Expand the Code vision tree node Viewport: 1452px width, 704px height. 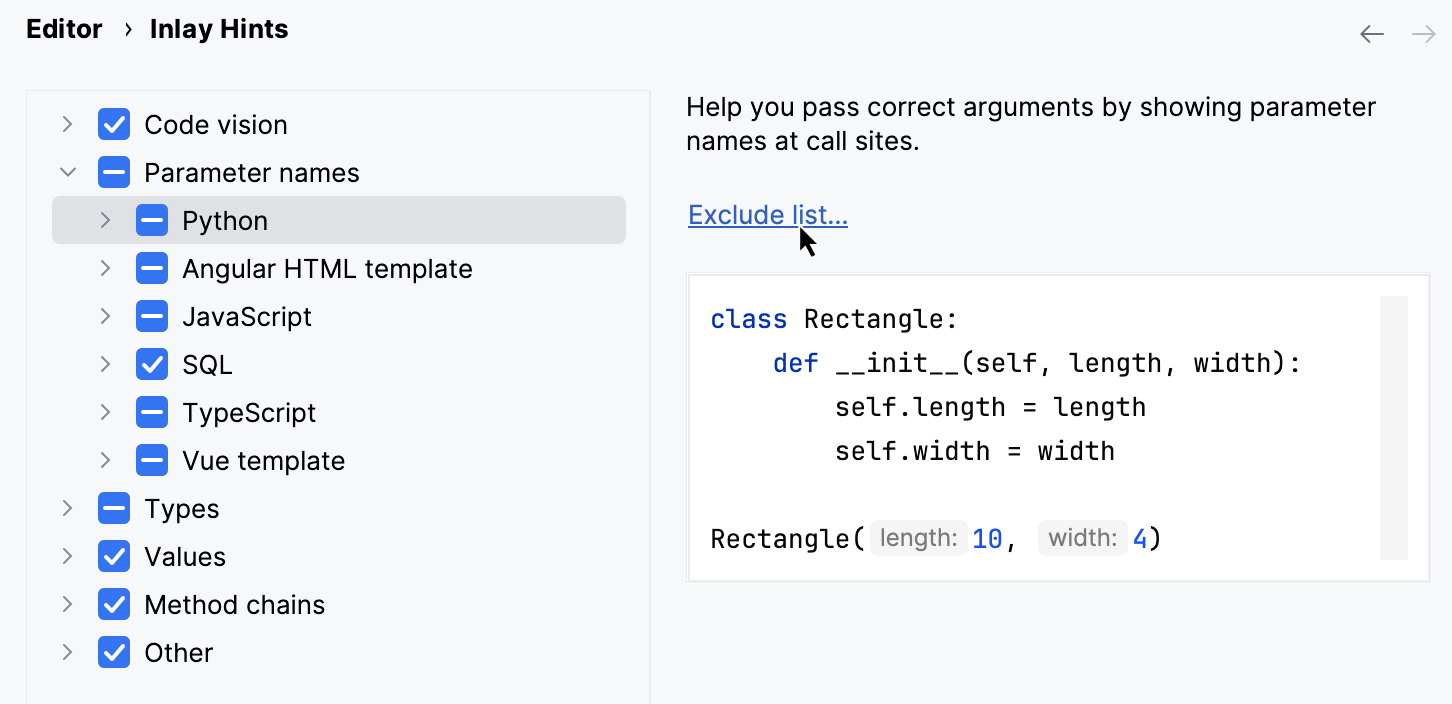(67, 124)
